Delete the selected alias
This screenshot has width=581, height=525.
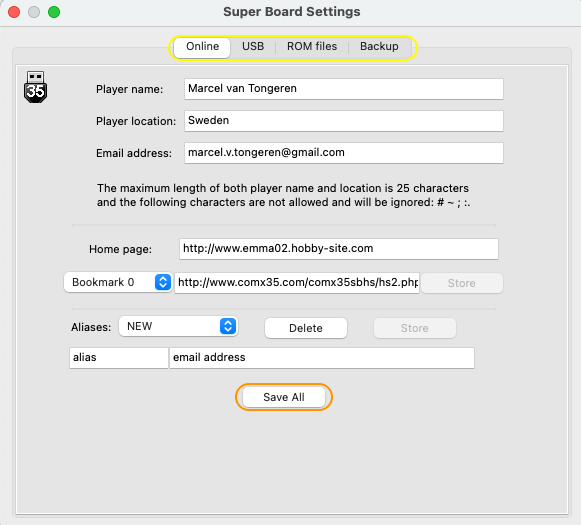tap(306, 328)
